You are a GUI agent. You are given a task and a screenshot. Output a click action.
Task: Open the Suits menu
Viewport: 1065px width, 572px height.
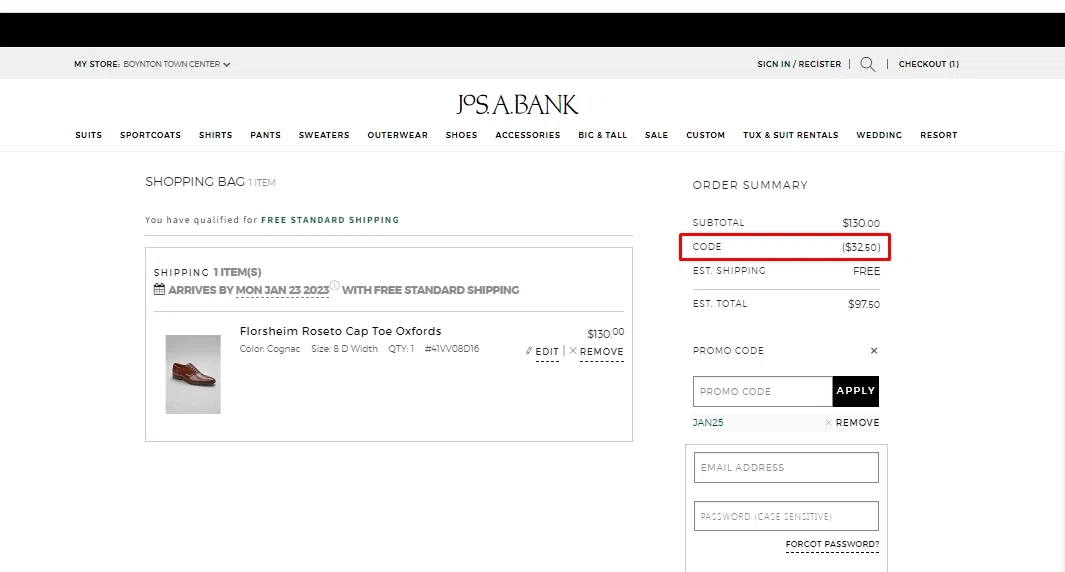click(x=88, y=135)
